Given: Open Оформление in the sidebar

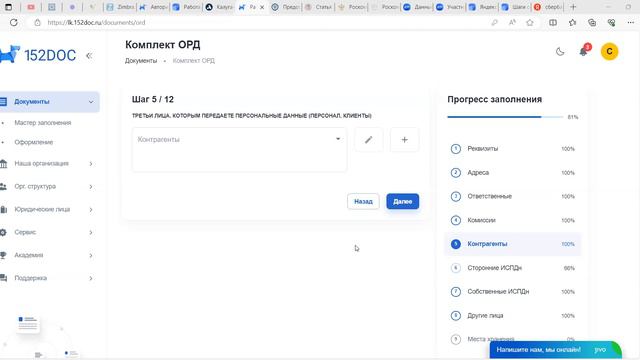Looking at the screenshot, I should [x=34, y=142].
